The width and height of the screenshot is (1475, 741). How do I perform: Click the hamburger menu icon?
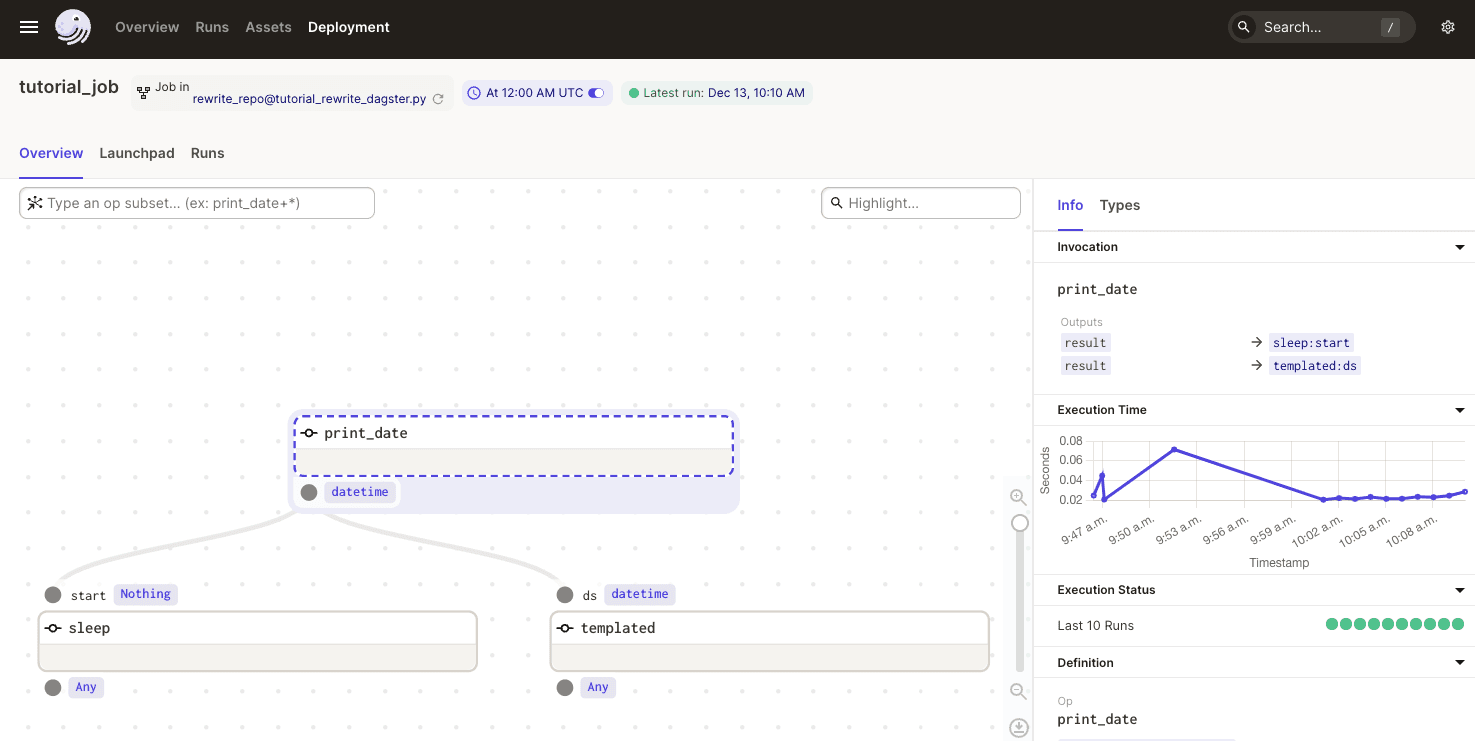pyautogui.click(x=28, y=27)
